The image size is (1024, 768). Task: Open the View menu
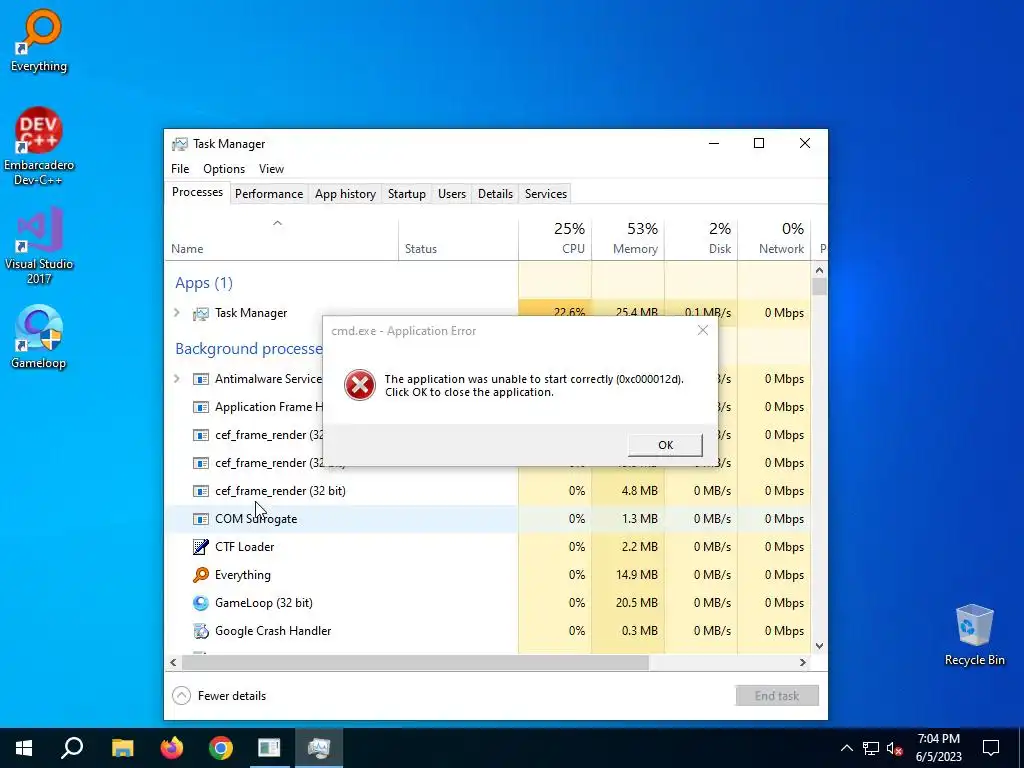point(271,168)
